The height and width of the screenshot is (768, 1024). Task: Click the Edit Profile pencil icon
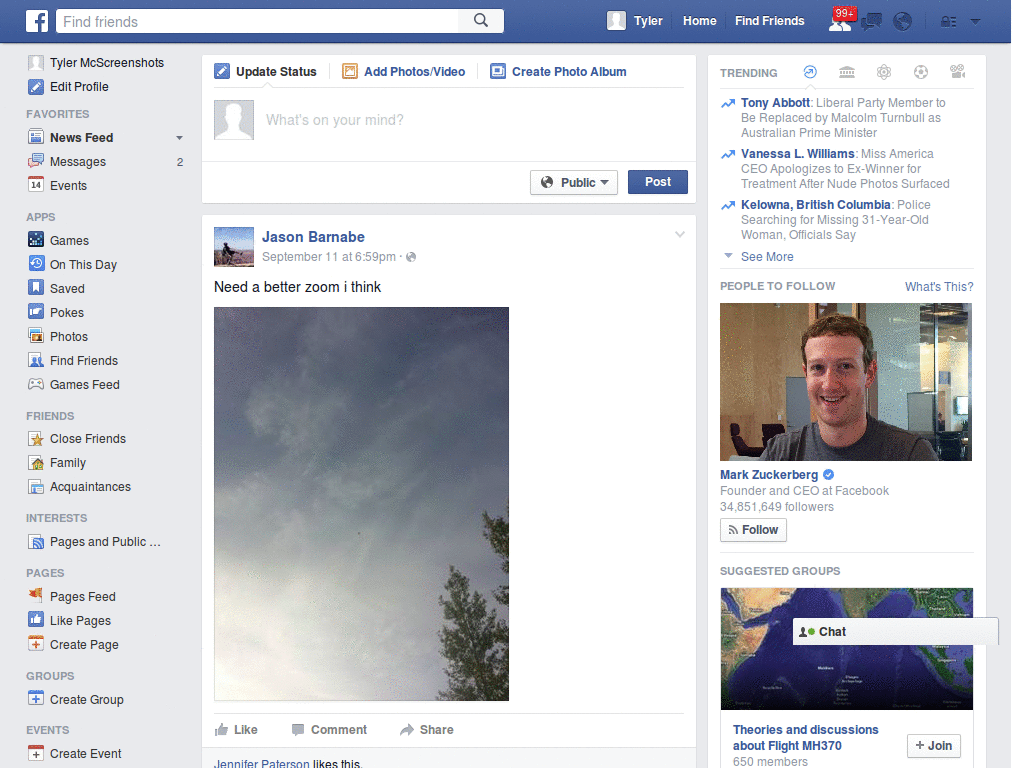[36, 86]
